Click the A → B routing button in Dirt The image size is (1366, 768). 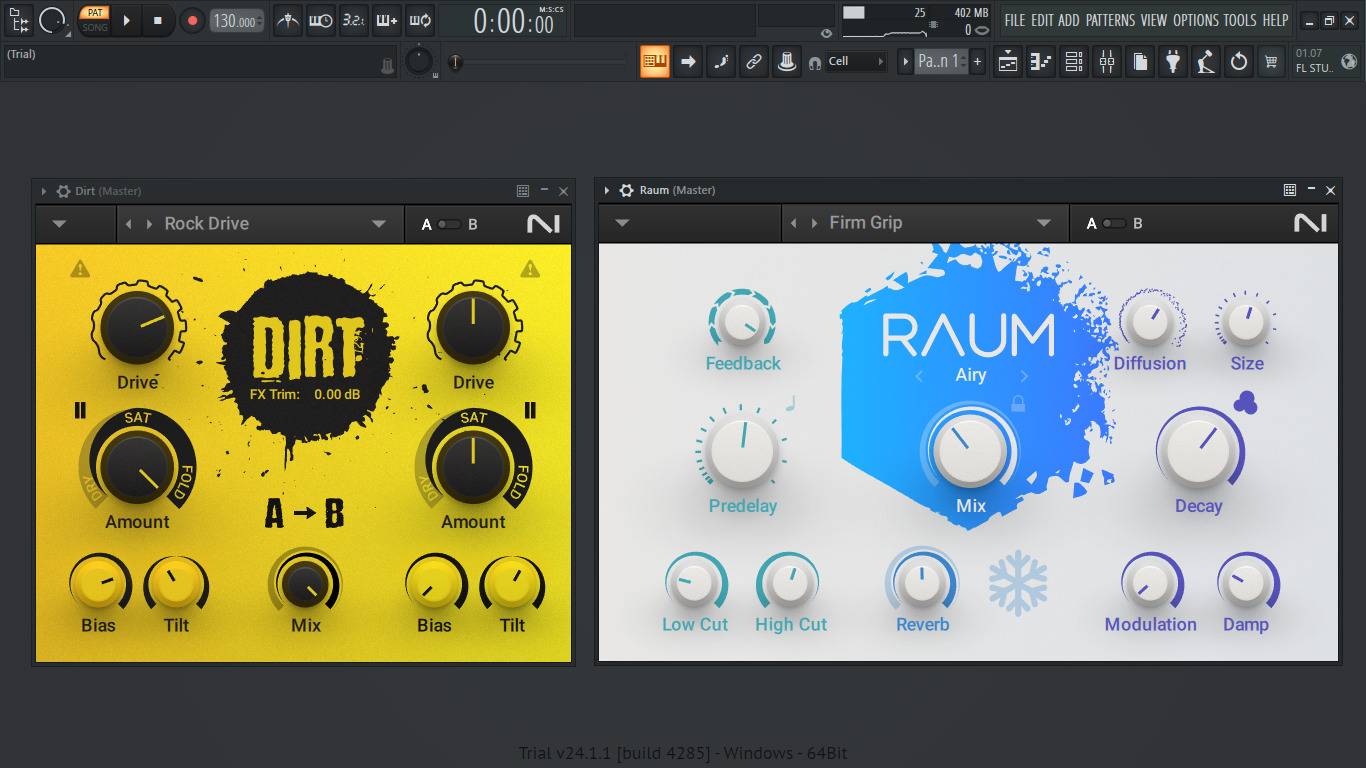coord(304,514)
